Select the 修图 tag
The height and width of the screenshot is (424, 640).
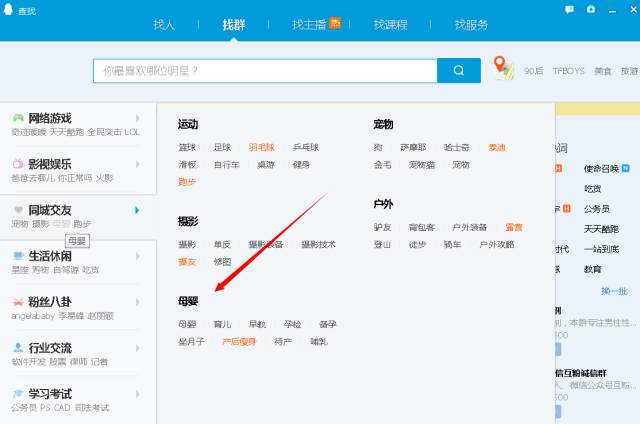(x=222, y=262)
